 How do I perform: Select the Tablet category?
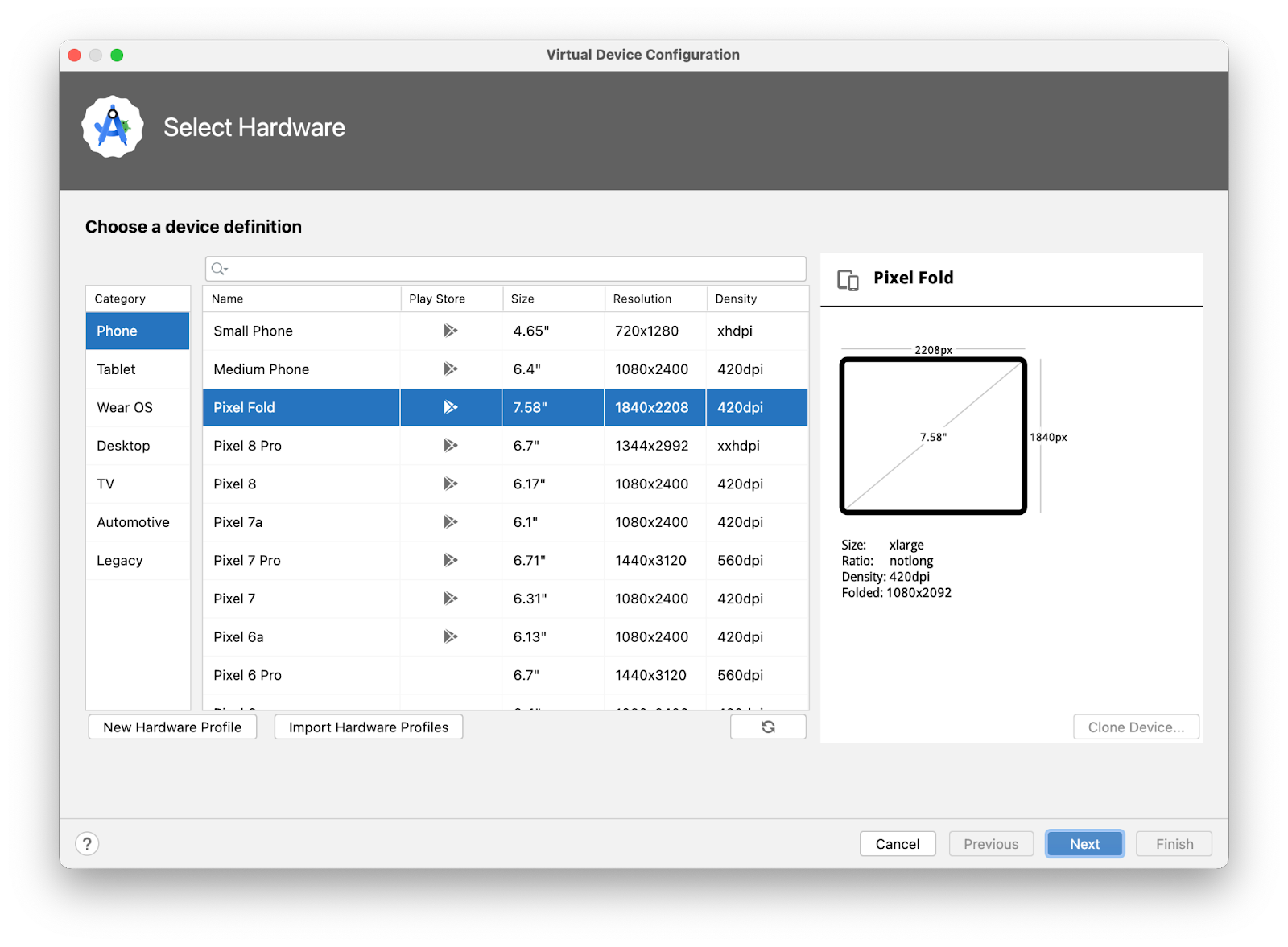click(117, 369)
